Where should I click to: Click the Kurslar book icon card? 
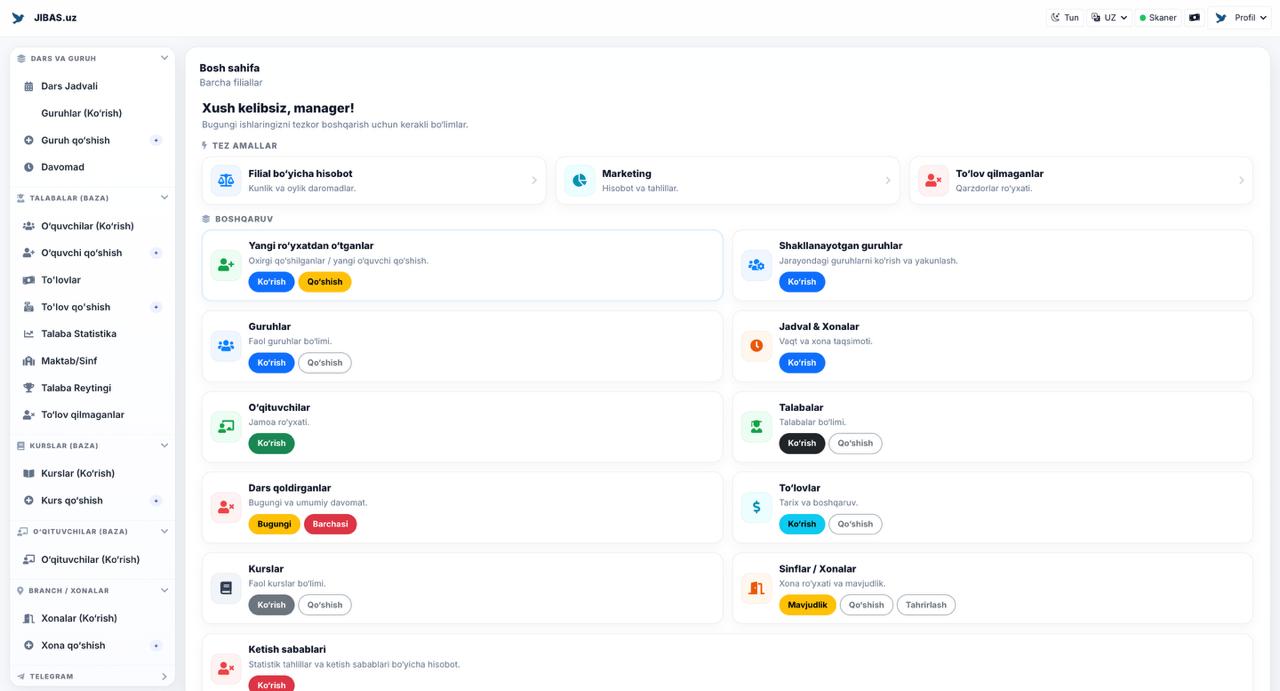pyautogui.click(x=226, y=588)
